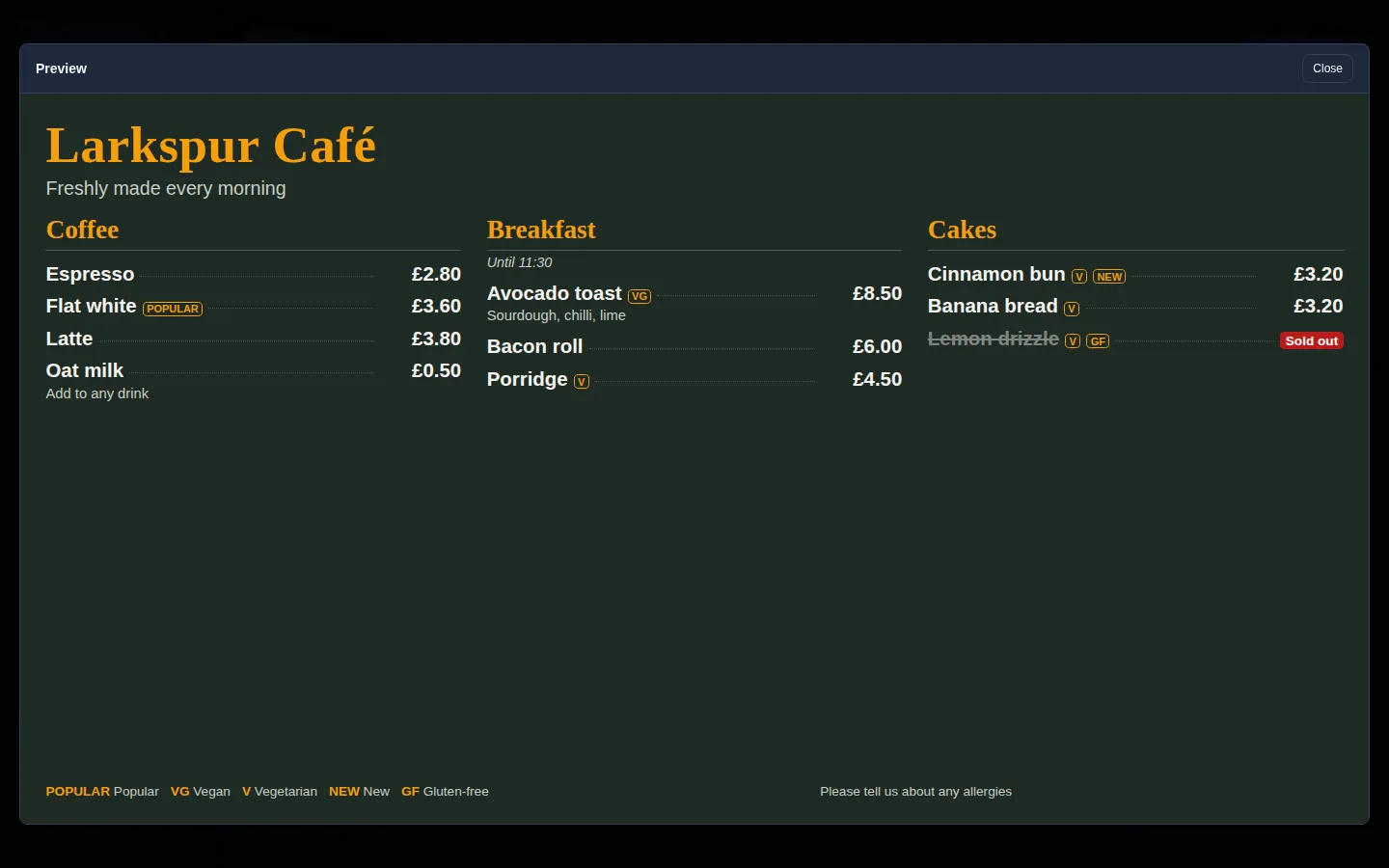Select the Flat white item name
Viewport: 1389px width, 868px height.
coord(91,306)
